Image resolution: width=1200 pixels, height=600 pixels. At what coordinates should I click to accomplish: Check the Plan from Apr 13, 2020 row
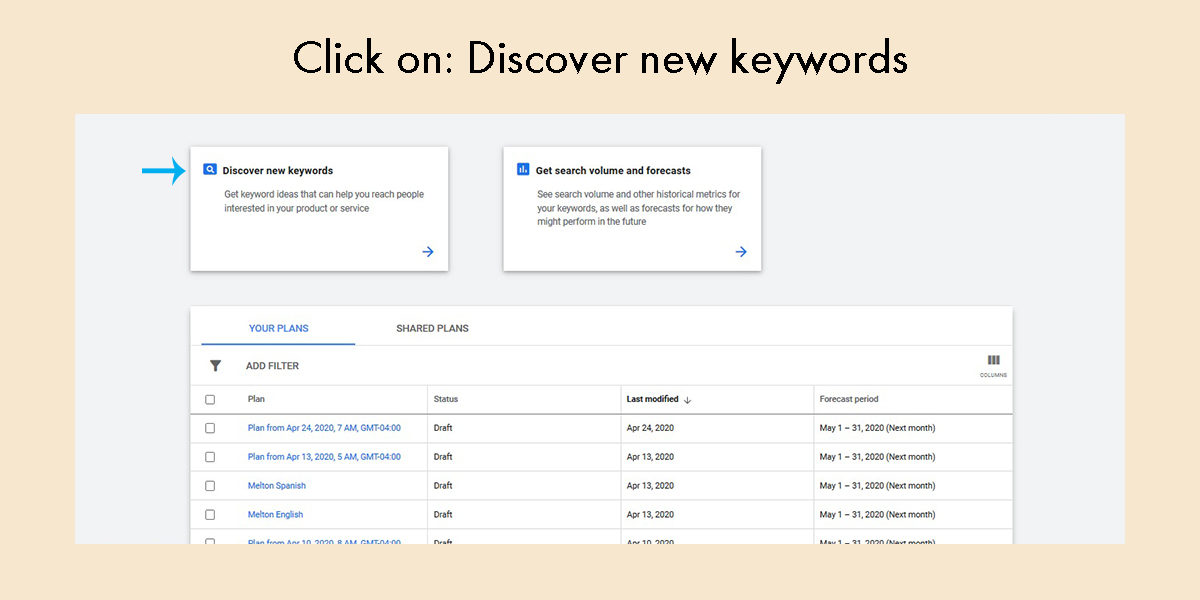point(210,457)
